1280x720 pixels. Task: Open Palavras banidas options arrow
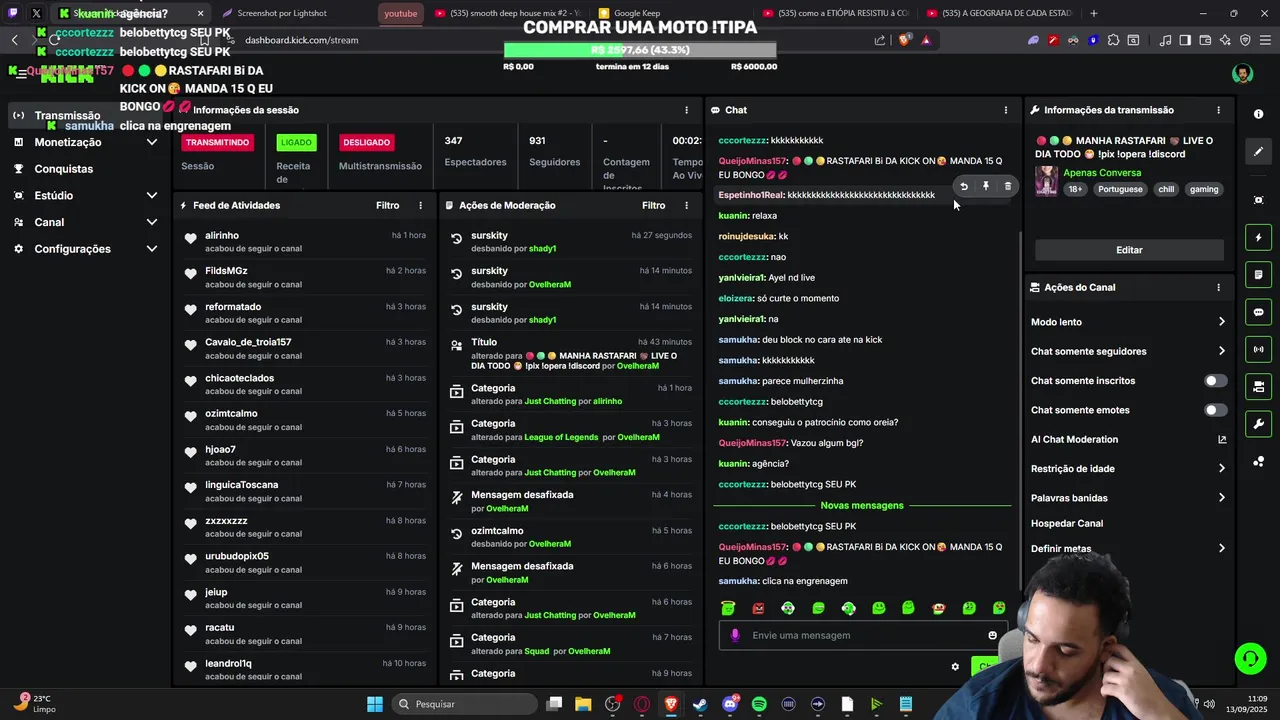click(x=1221, y=498)
